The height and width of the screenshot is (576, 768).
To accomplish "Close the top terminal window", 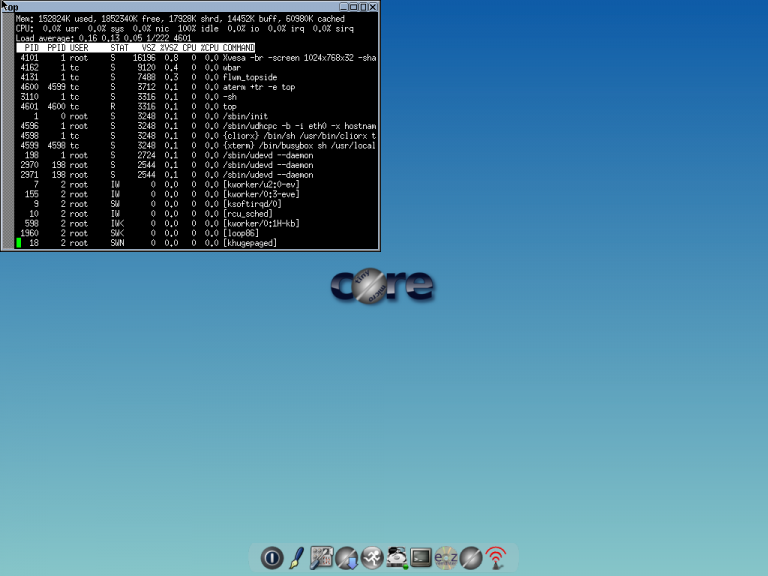I will [x=373, y=7].
